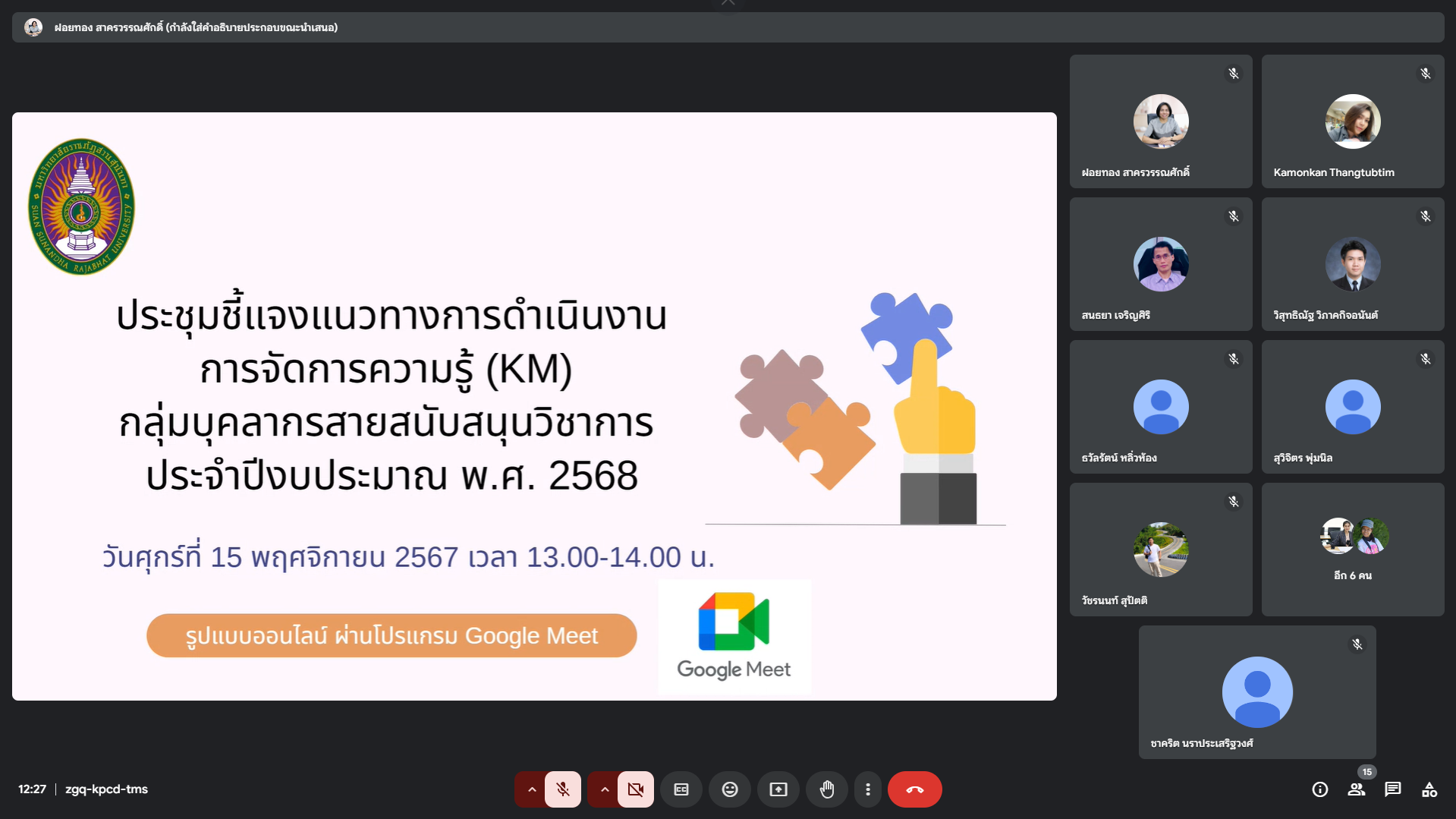Select the สนธยา เจริญศิริ participant tile
Image resolution: width=1456 pixels, height=819 pixels.
tap(1160, 264)
